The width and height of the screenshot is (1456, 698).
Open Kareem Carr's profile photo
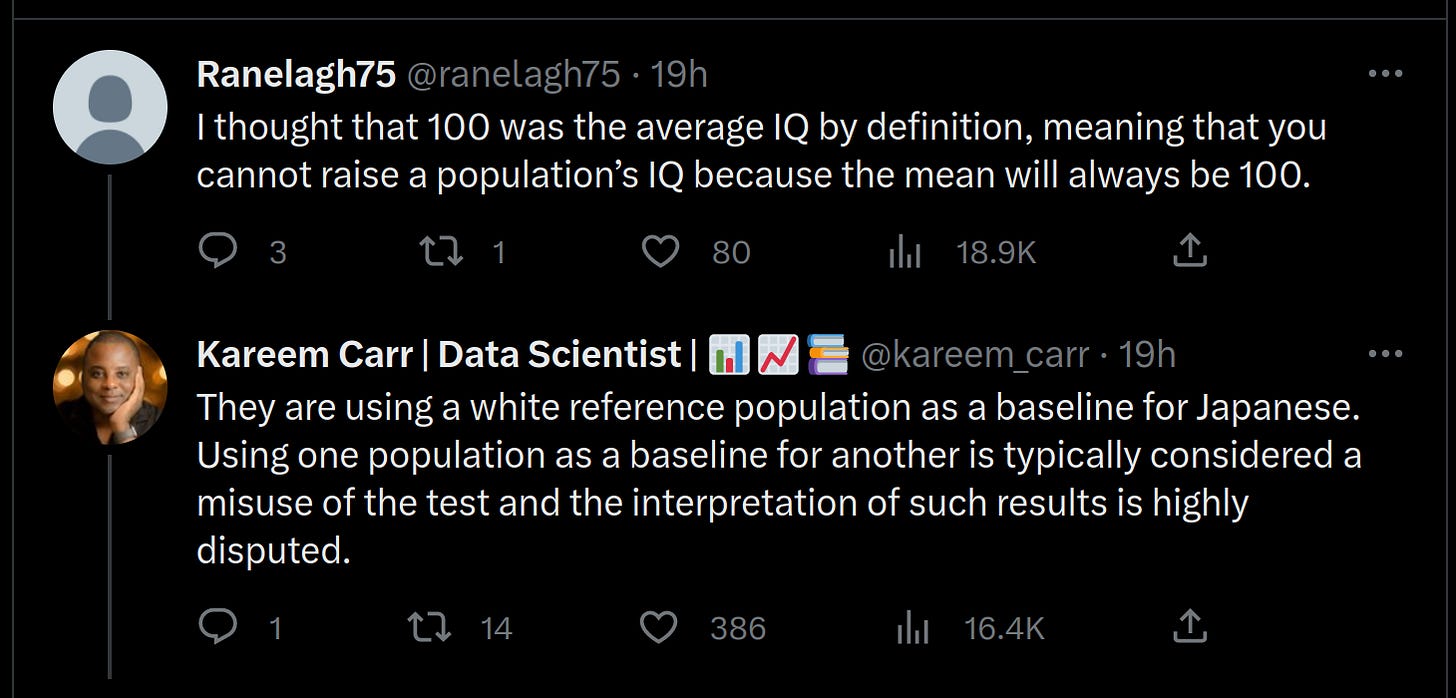click(110, 387)
